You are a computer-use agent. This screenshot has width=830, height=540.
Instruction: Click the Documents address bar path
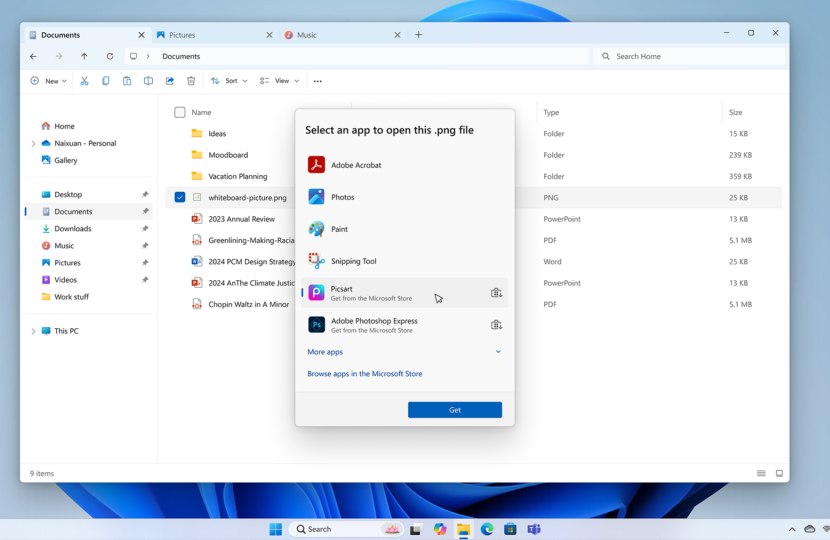point(181,56)
